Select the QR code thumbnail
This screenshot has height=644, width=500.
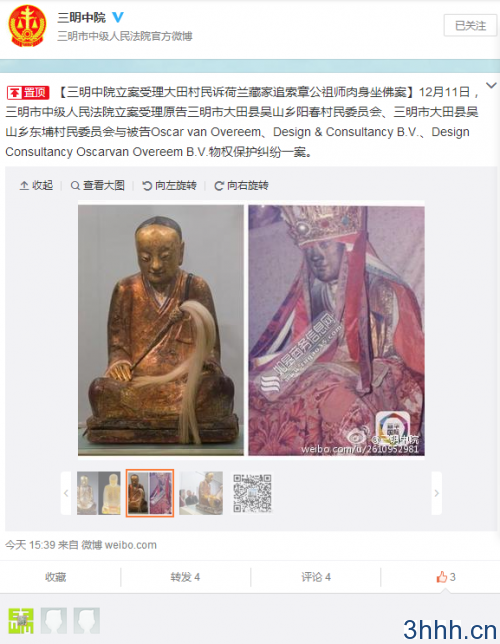[x=252, y=493]
